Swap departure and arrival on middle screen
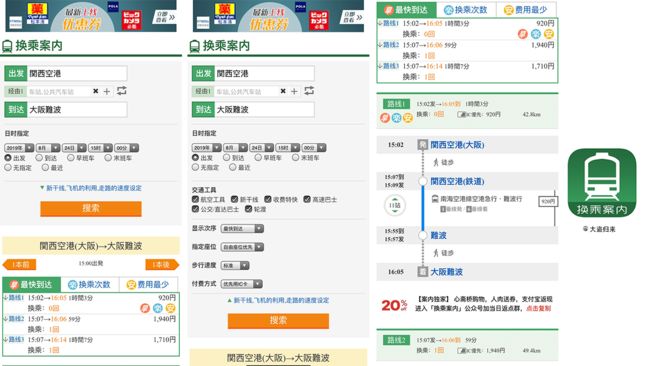Screen dimensions: 650x366 309,91
